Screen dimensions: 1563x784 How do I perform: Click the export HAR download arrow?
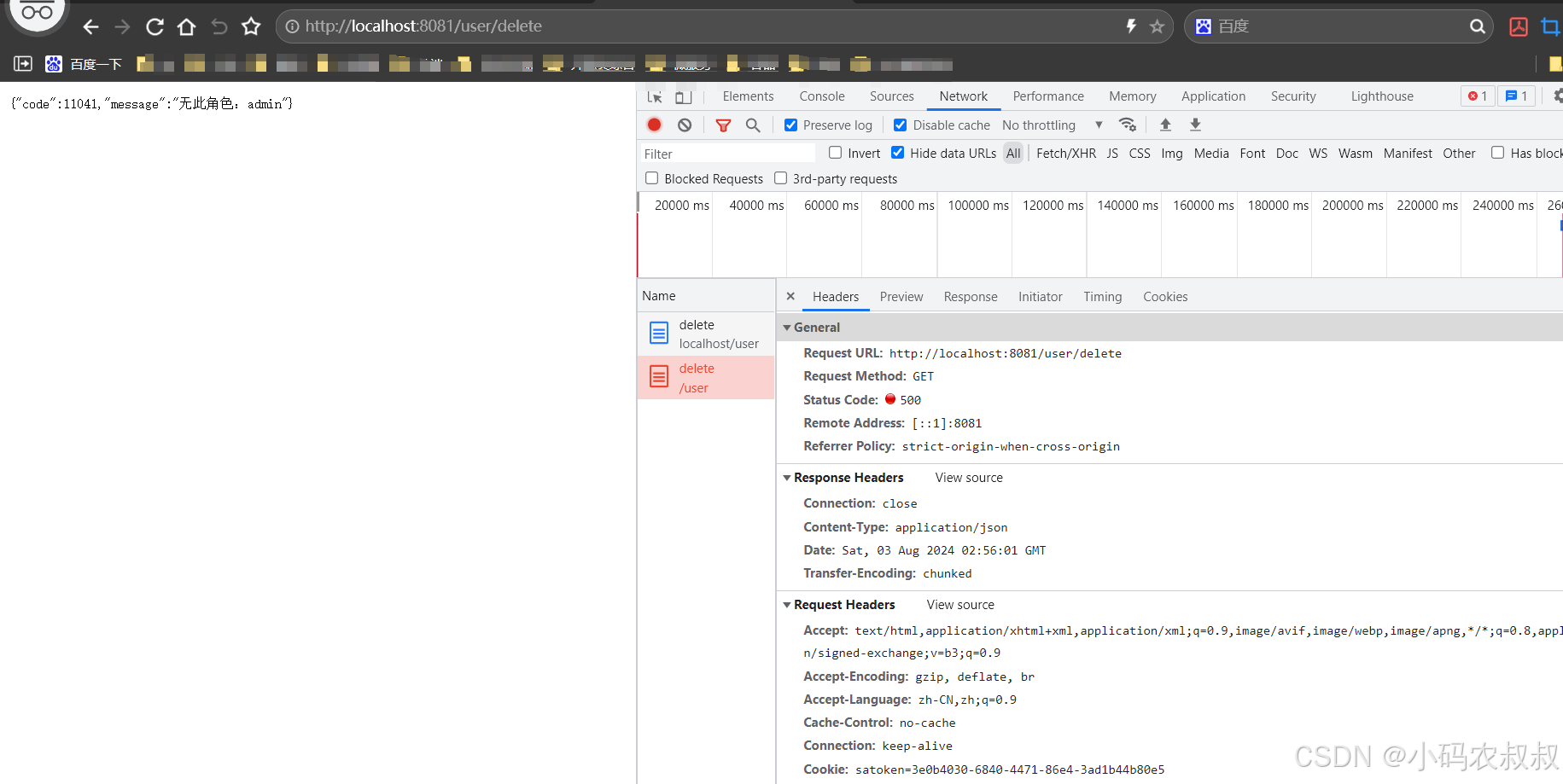1195,125
